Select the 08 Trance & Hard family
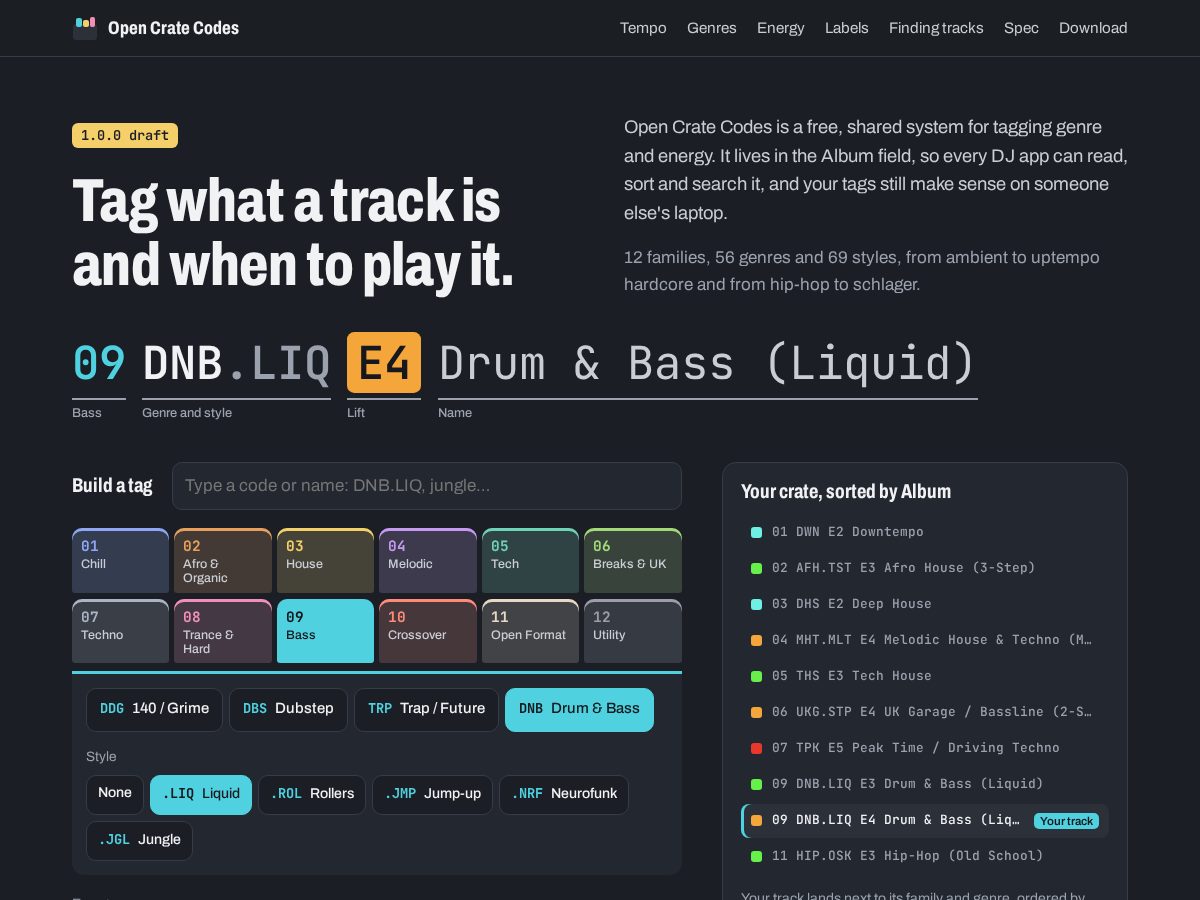 click(223, 631)
